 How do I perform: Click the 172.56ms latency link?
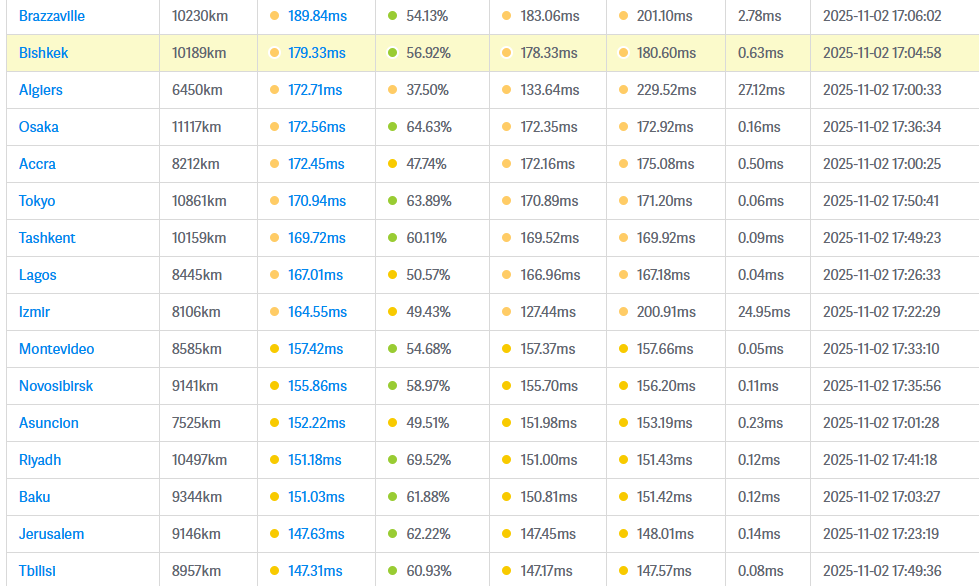click(x=317, y=127)
